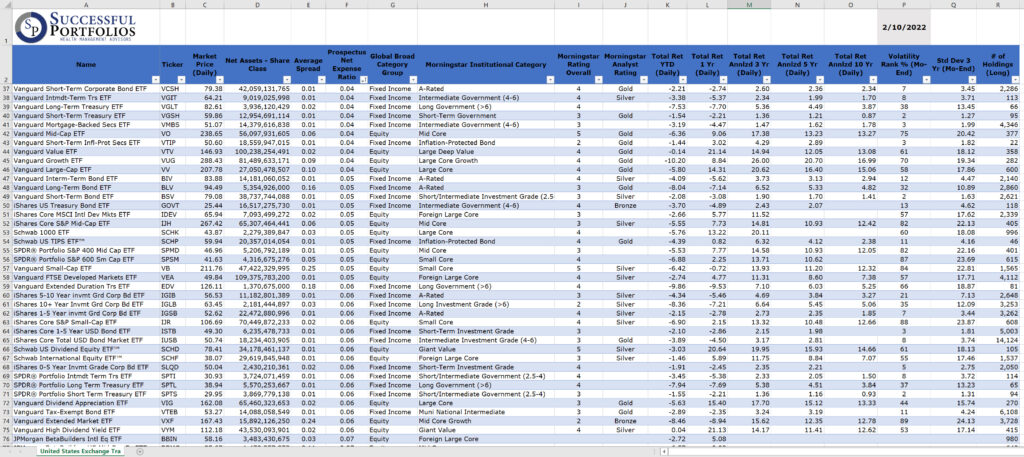The height and width of the screenshot is (457, 1024).
Task: Click the Vanguard Long-Term Treasury ETF cell
Action: (86, 106)
